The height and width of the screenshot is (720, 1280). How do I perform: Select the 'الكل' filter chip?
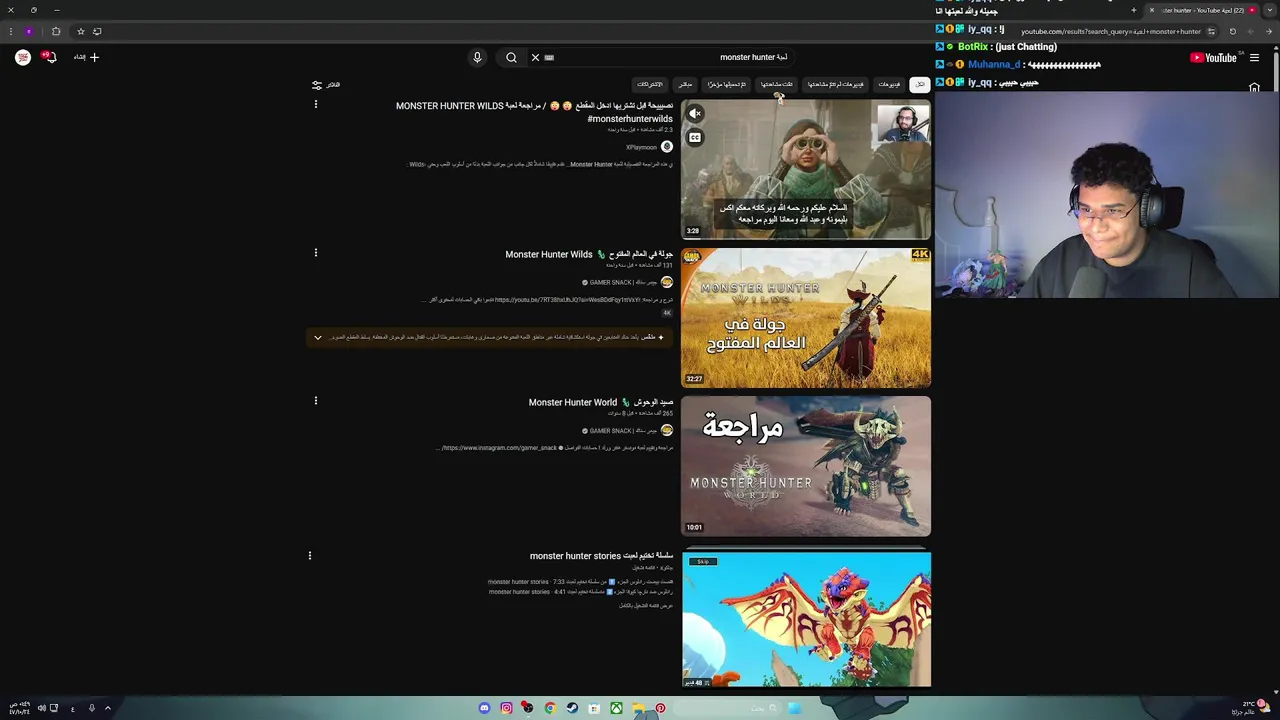(919, 84)
